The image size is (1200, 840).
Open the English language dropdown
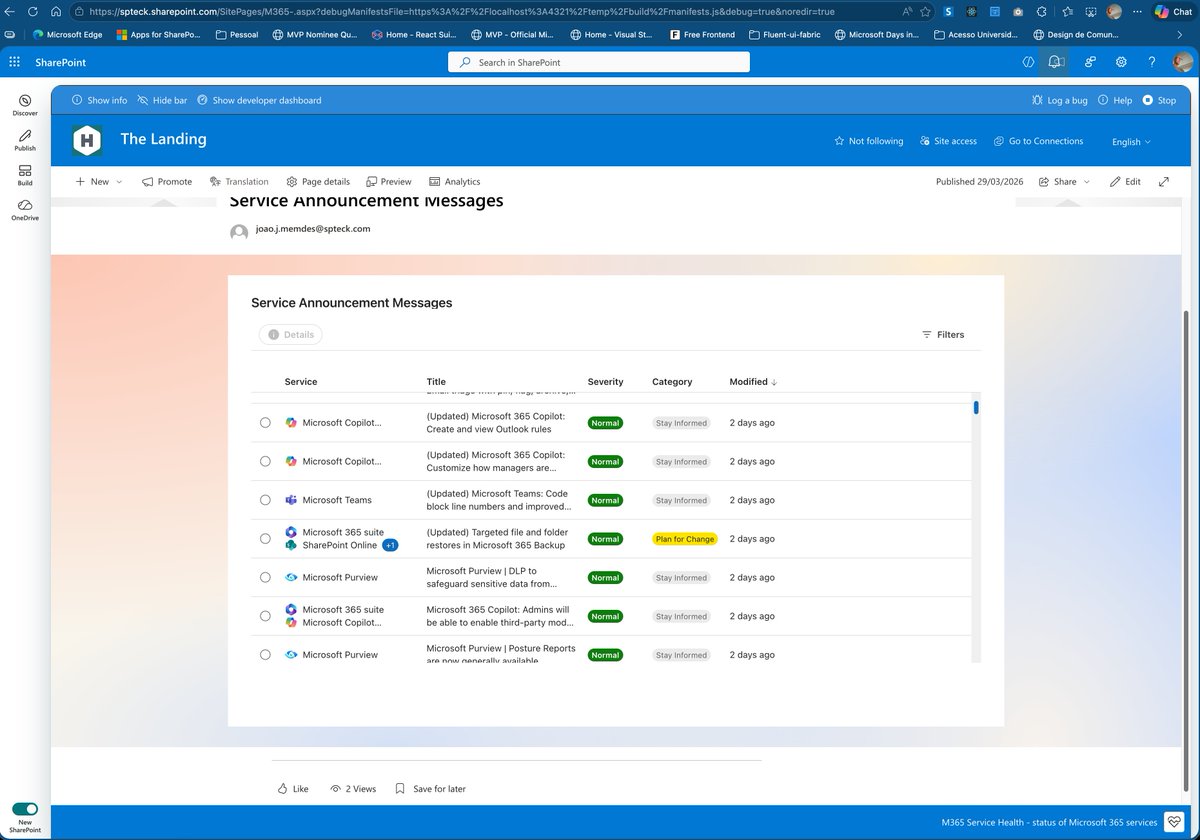(1130, 142)
